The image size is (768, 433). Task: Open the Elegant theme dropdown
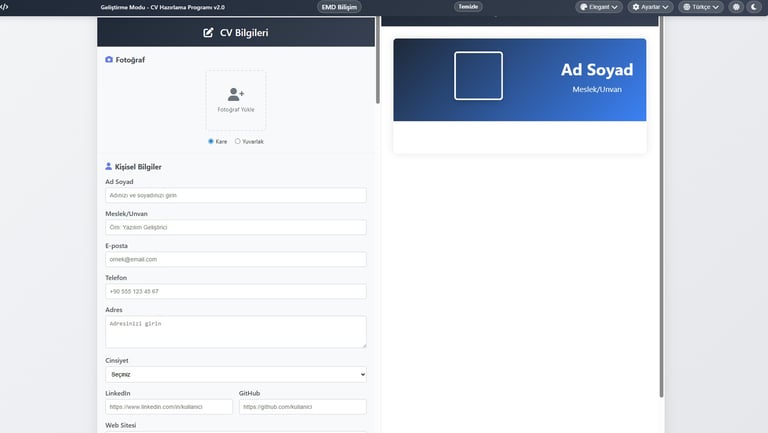point(599,7)
